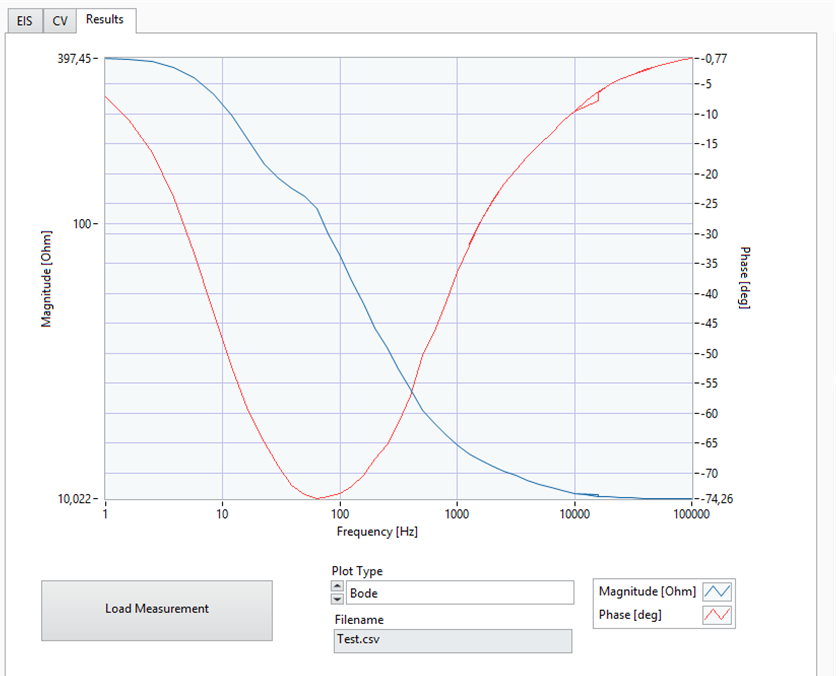Image resolution: width=840 pixels, height=676 pixels.
Task: Select the 10,022 magnitude axis minimum label
Action: [74, 499]
